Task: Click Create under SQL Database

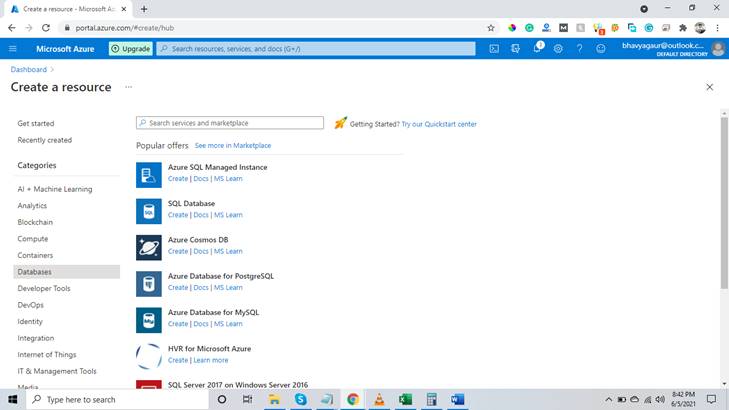Action: [x=178, y=215]
